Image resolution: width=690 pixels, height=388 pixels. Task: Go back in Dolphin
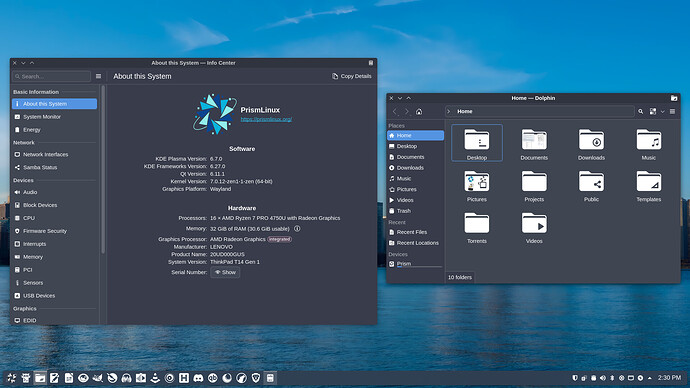tap(395, 112)
